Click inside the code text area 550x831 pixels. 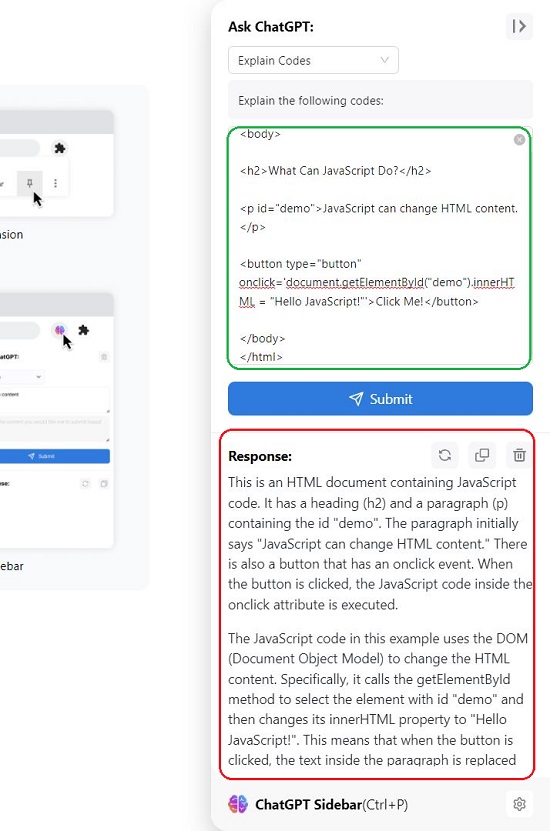click(x=379, y=247)
